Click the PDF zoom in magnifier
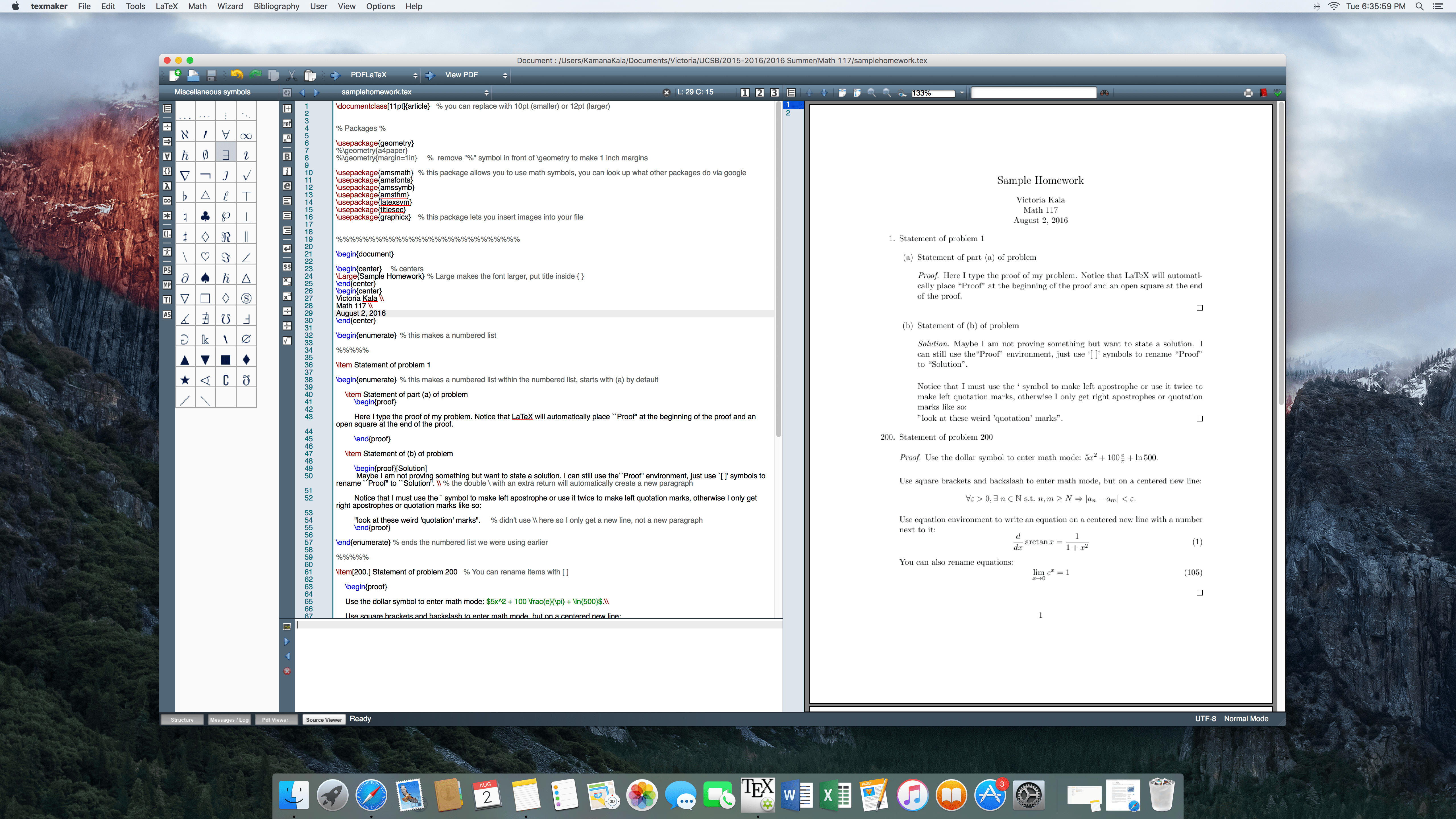 point(872,93)
